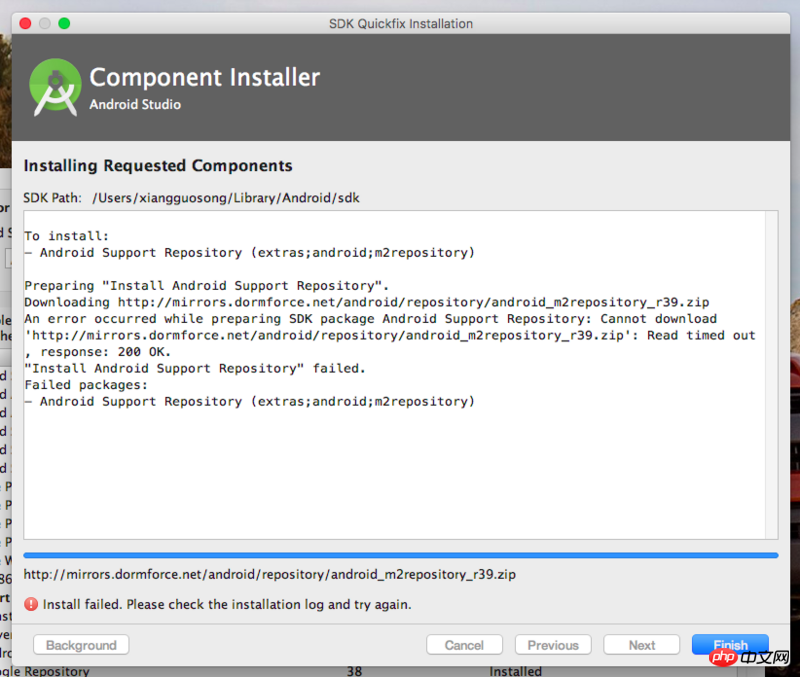Send the install to Background
Viewport: 800px width, 677px height.
81,645
